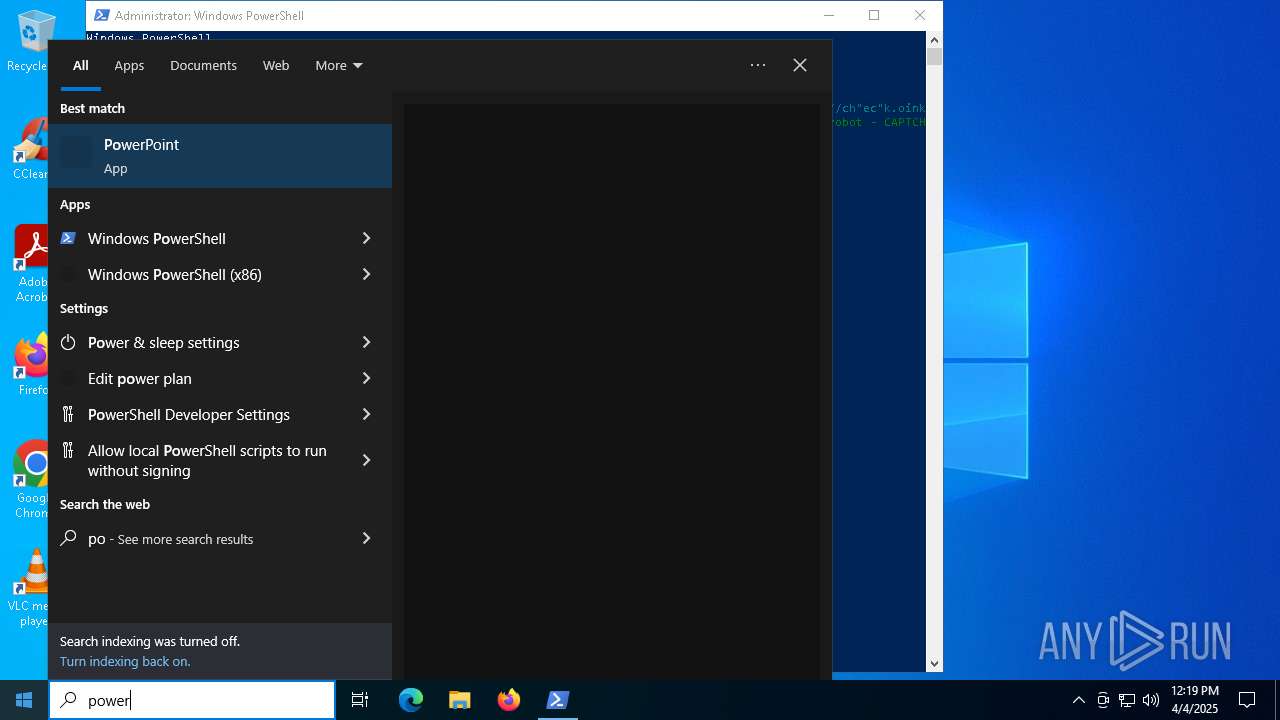Show hidden tray icons chevron

point(1078,700)
